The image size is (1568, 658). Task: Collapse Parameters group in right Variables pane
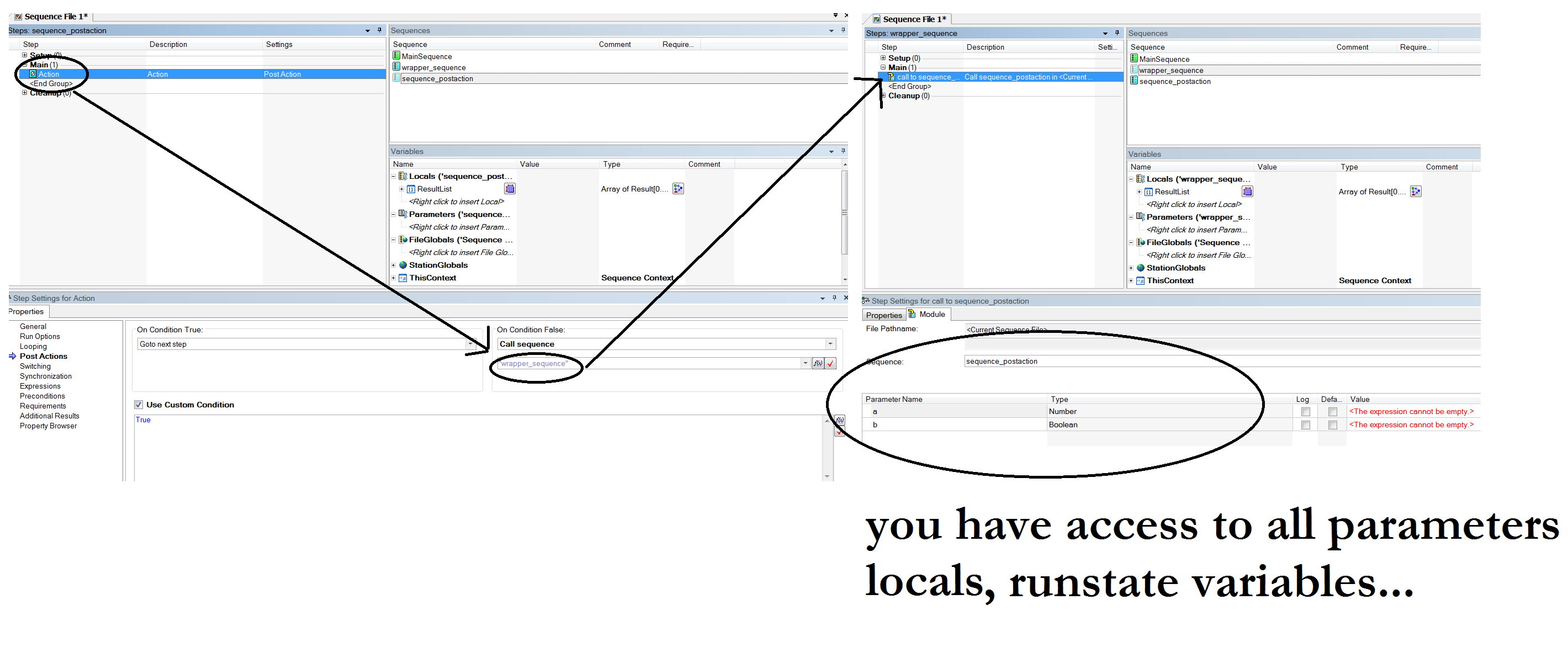pos(1131,217)
